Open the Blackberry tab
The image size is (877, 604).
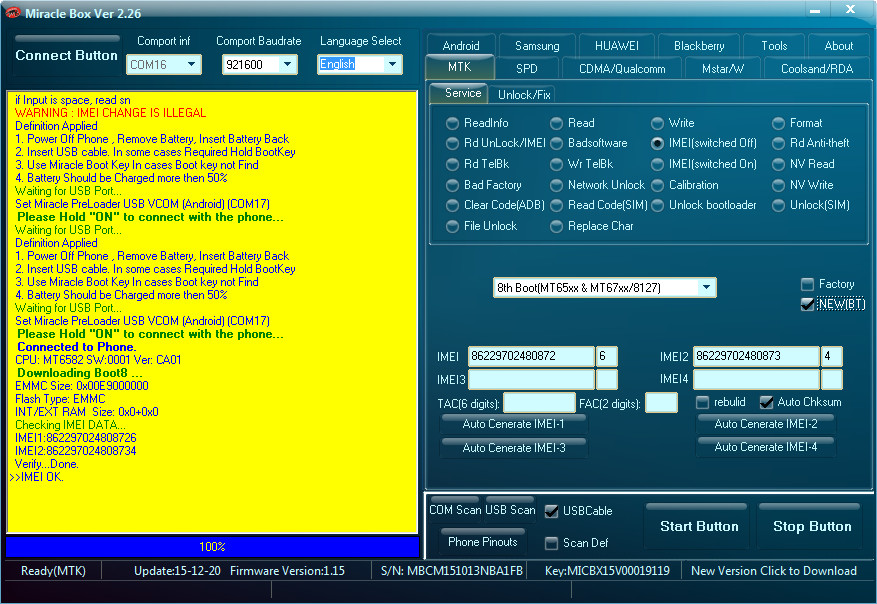(699, 46)
